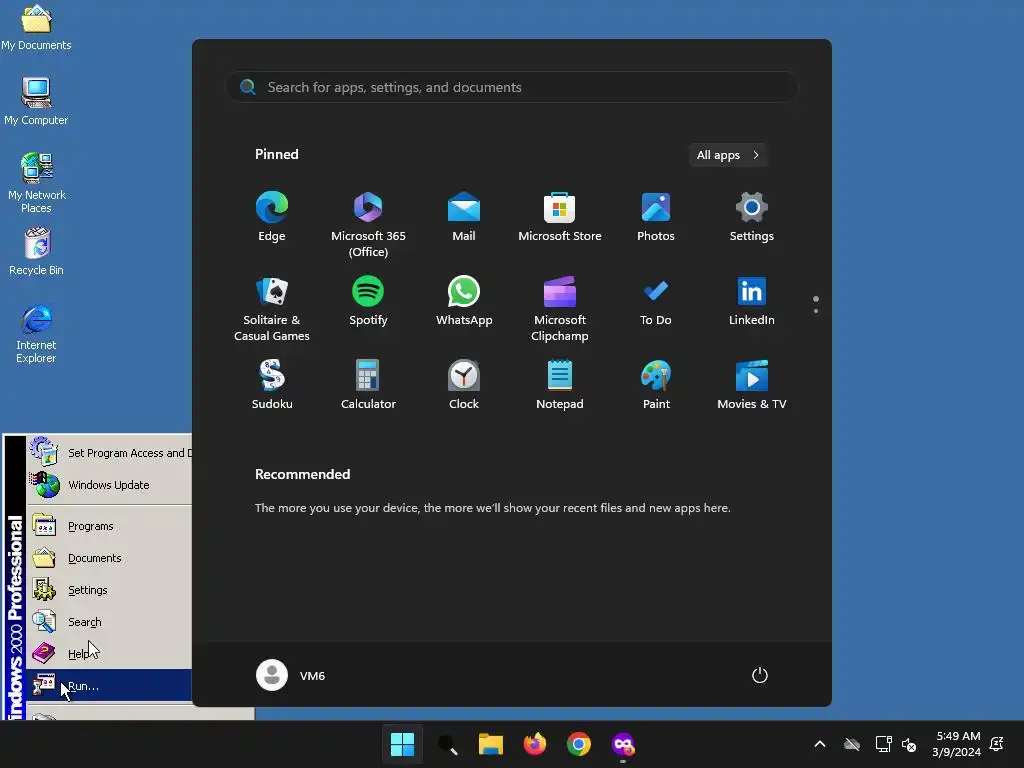The width and height of the screenshot is (1024, 768).
Task: Click Set Program Access and Defaults
Action: [x=109, y=453]
